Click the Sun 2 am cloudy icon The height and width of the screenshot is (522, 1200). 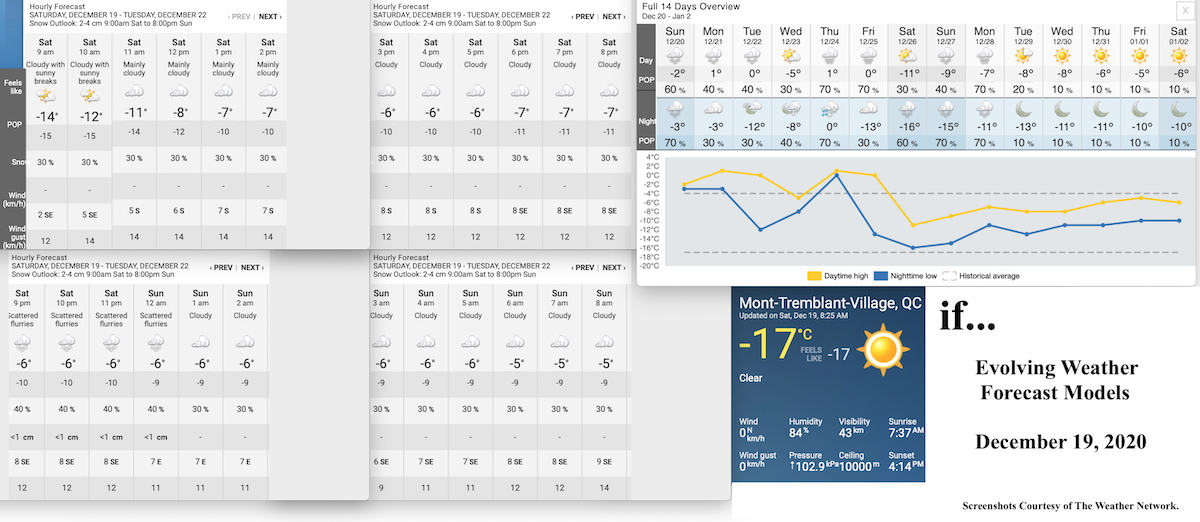[x=245, y=343]
